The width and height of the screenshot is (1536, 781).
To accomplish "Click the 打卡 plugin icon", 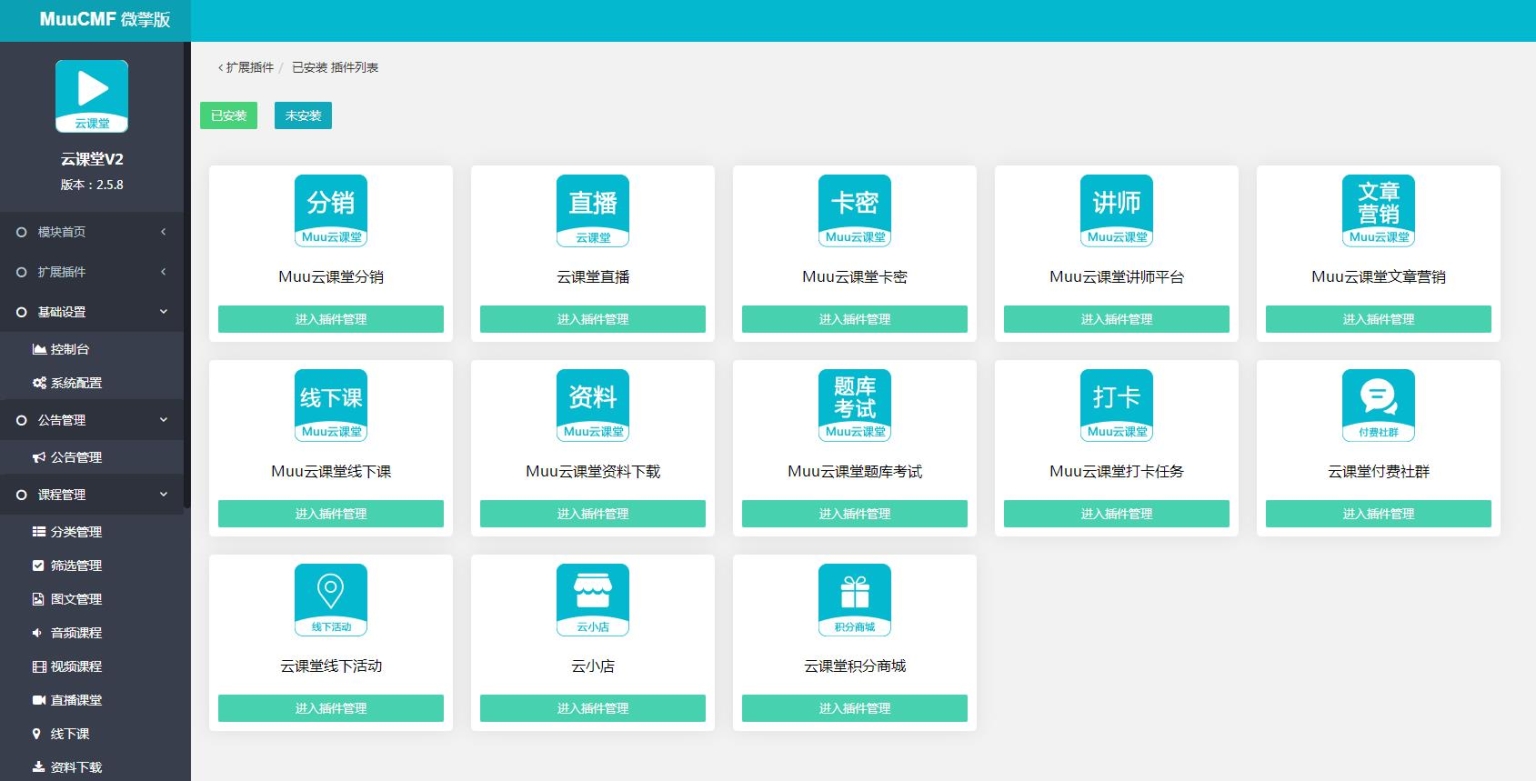I will 1116,405.
